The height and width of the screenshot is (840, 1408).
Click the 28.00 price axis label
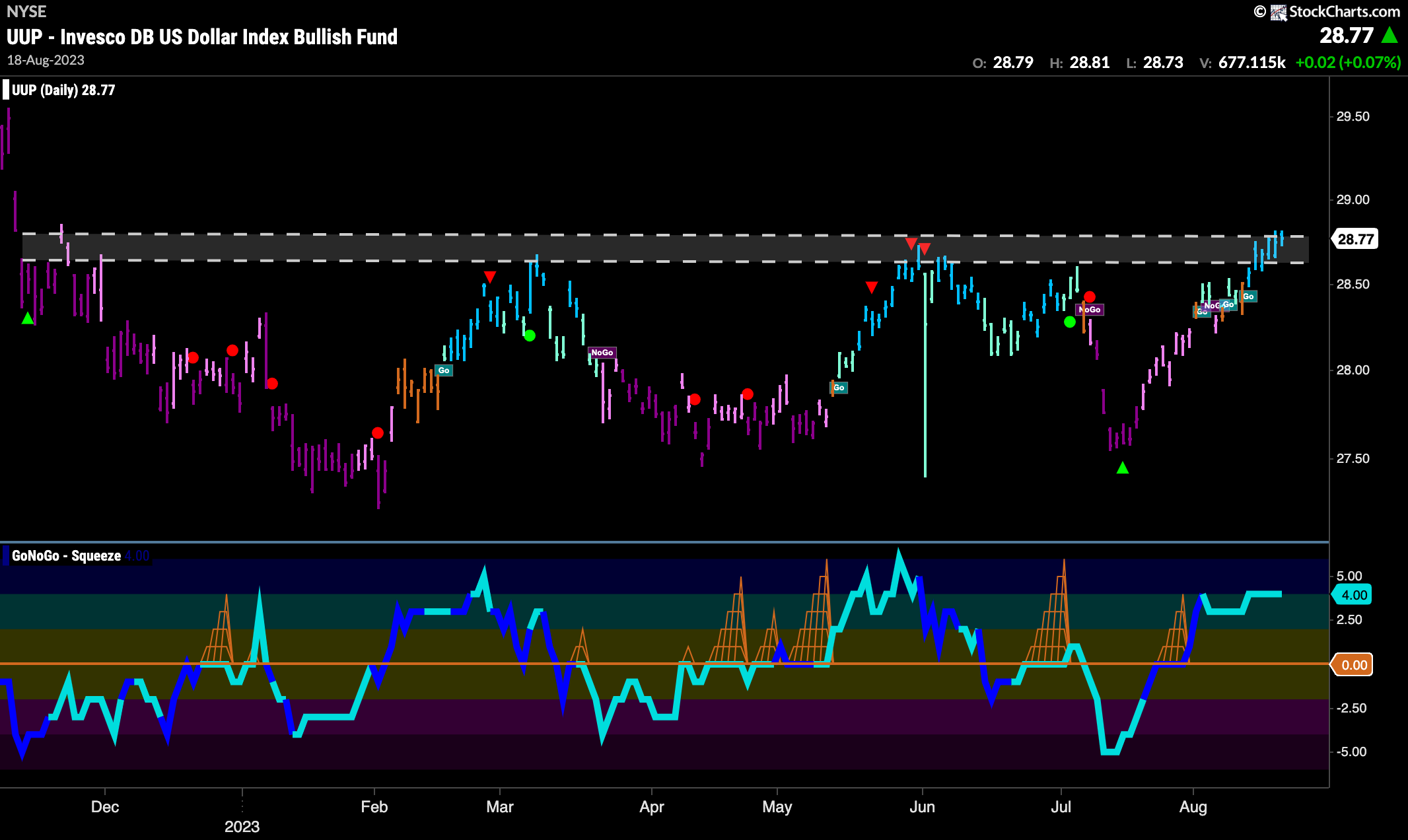click(x=1353, y=370)
